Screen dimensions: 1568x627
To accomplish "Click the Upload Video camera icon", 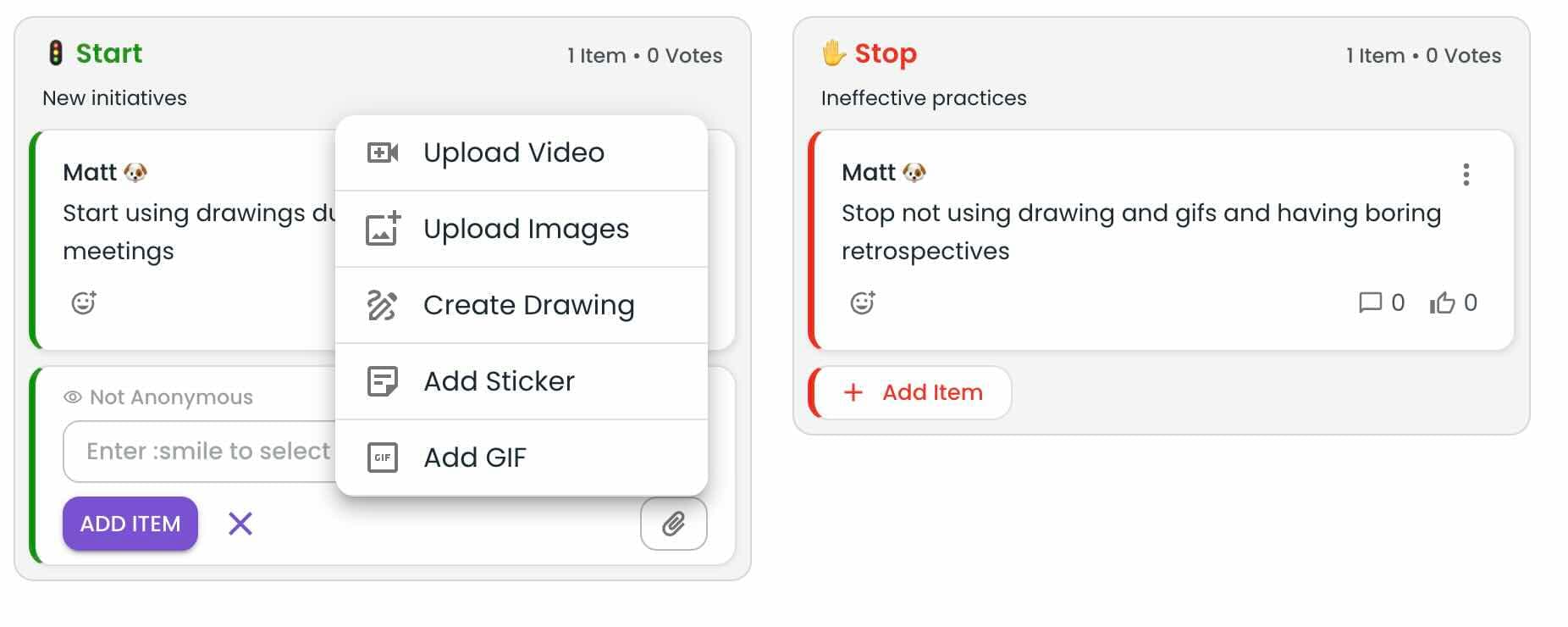I will coord(382,153).
